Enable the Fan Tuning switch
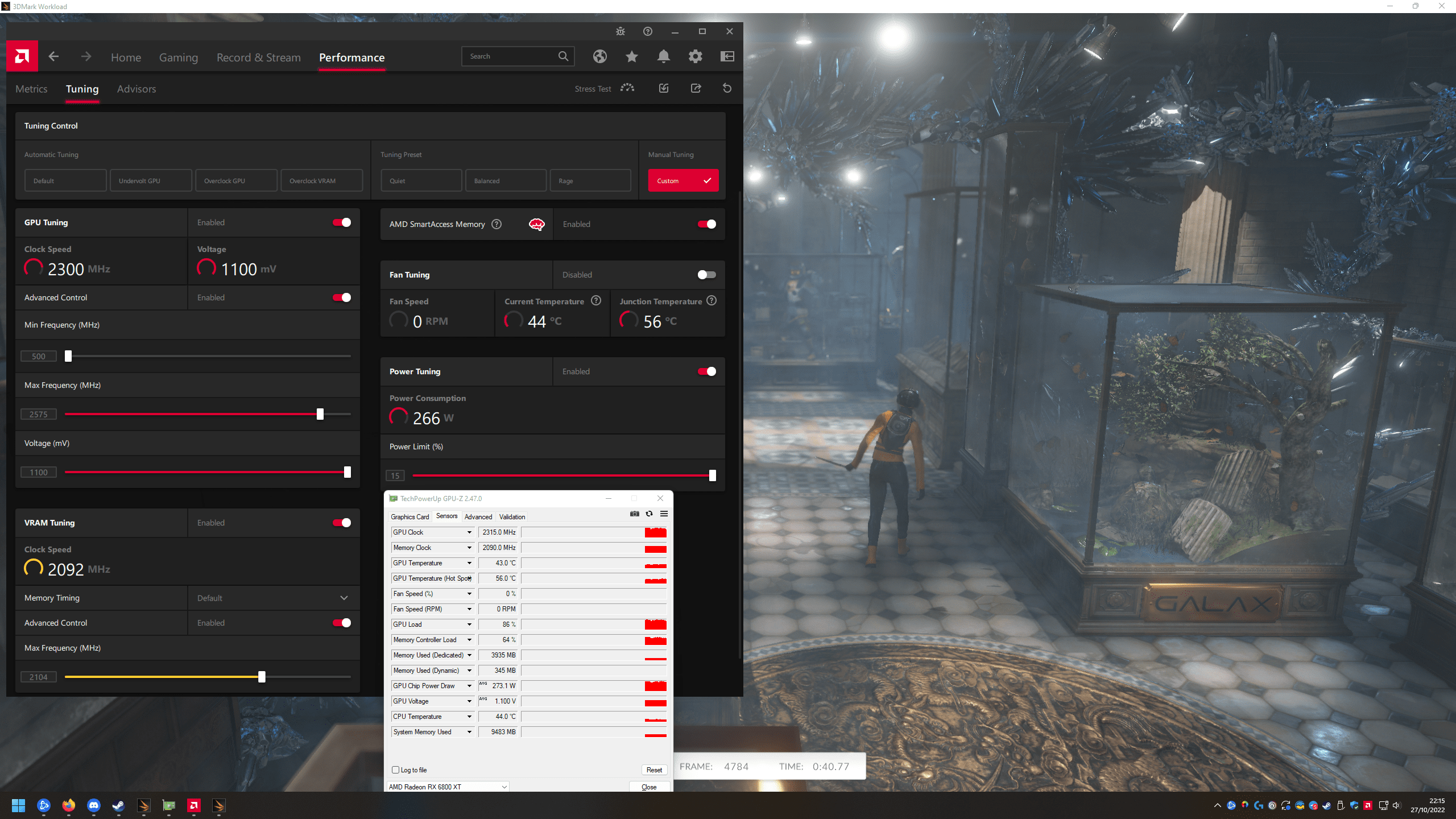The height and width of the screenshot is (819, 1456). tap(707, 275)
